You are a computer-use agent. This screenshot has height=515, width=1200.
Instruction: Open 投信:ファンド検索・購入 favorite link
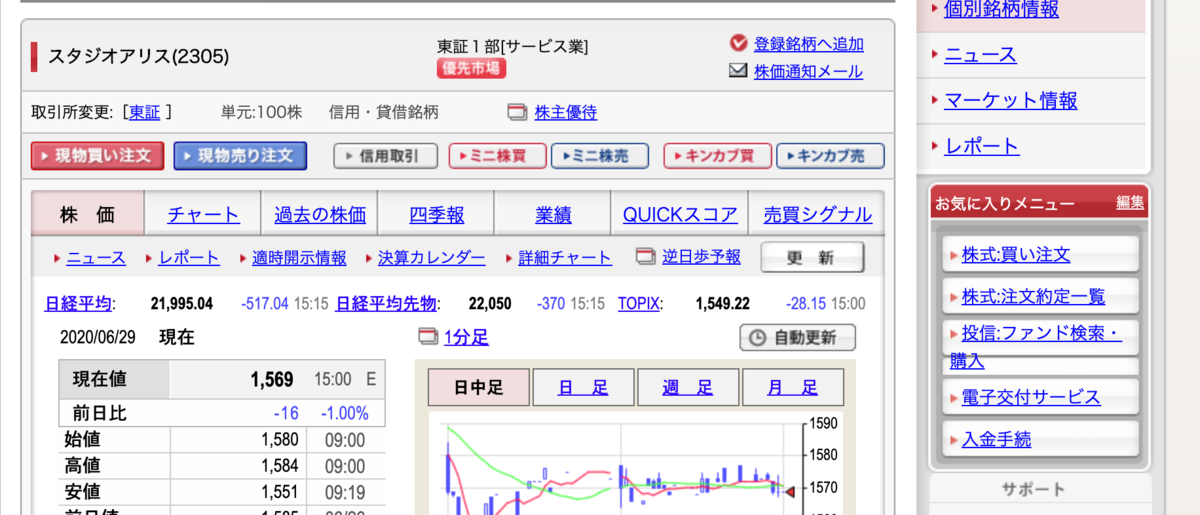[x=1036, y=347]
